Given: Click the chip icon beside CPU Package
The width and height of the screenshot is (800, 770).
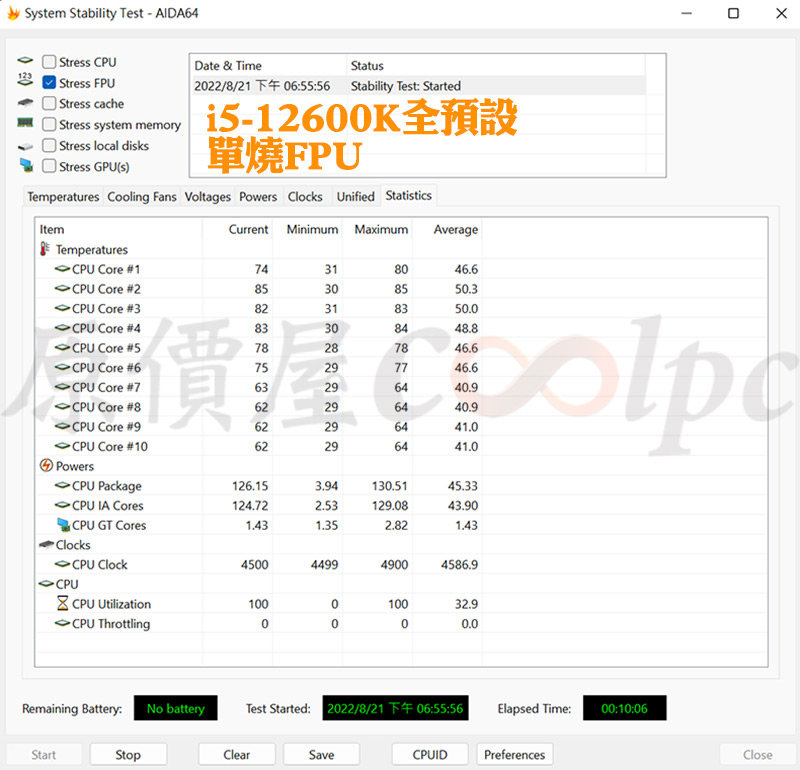Looking at the screenshot, I should (62, 485).
